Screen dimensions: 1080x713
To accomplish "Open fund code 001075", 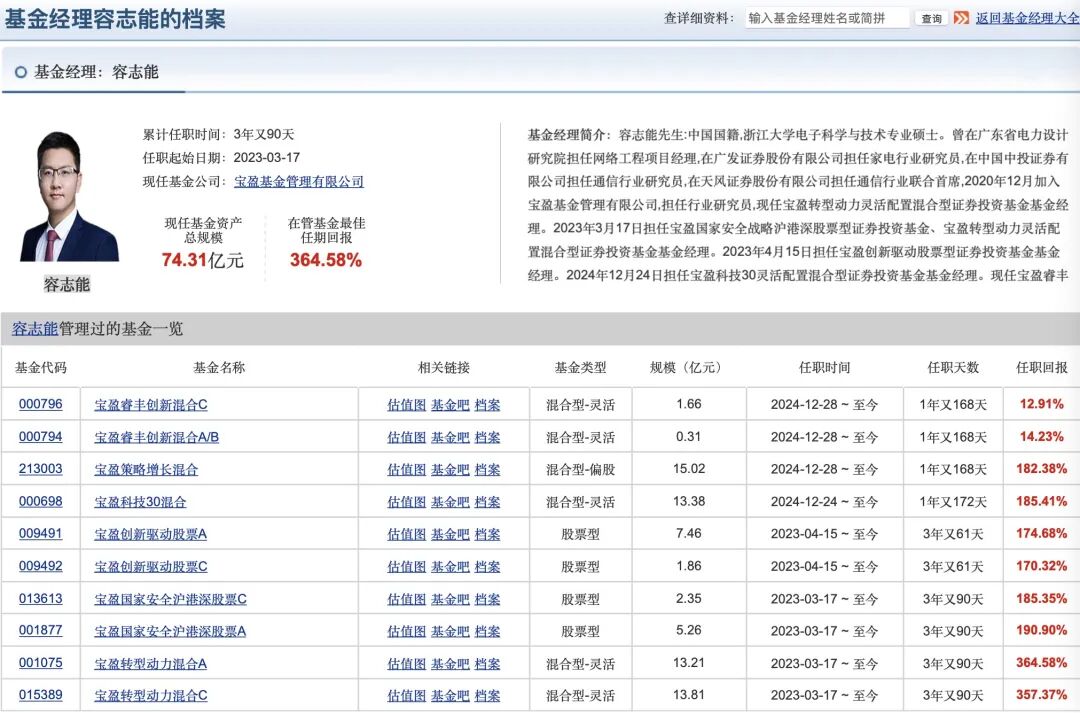I will pyautogui.click(x=41, y=663).
